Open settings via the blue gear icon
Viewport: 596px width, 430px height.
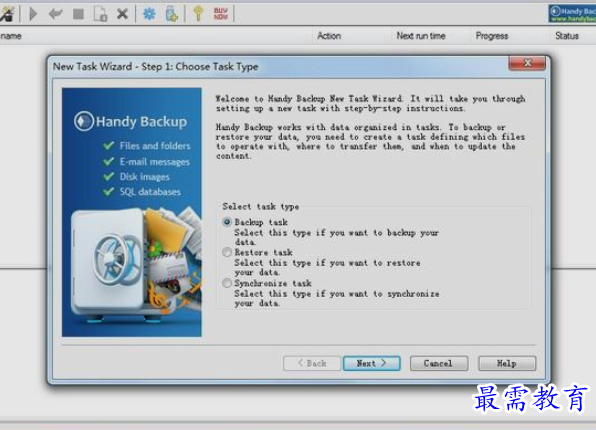point(149,14)
